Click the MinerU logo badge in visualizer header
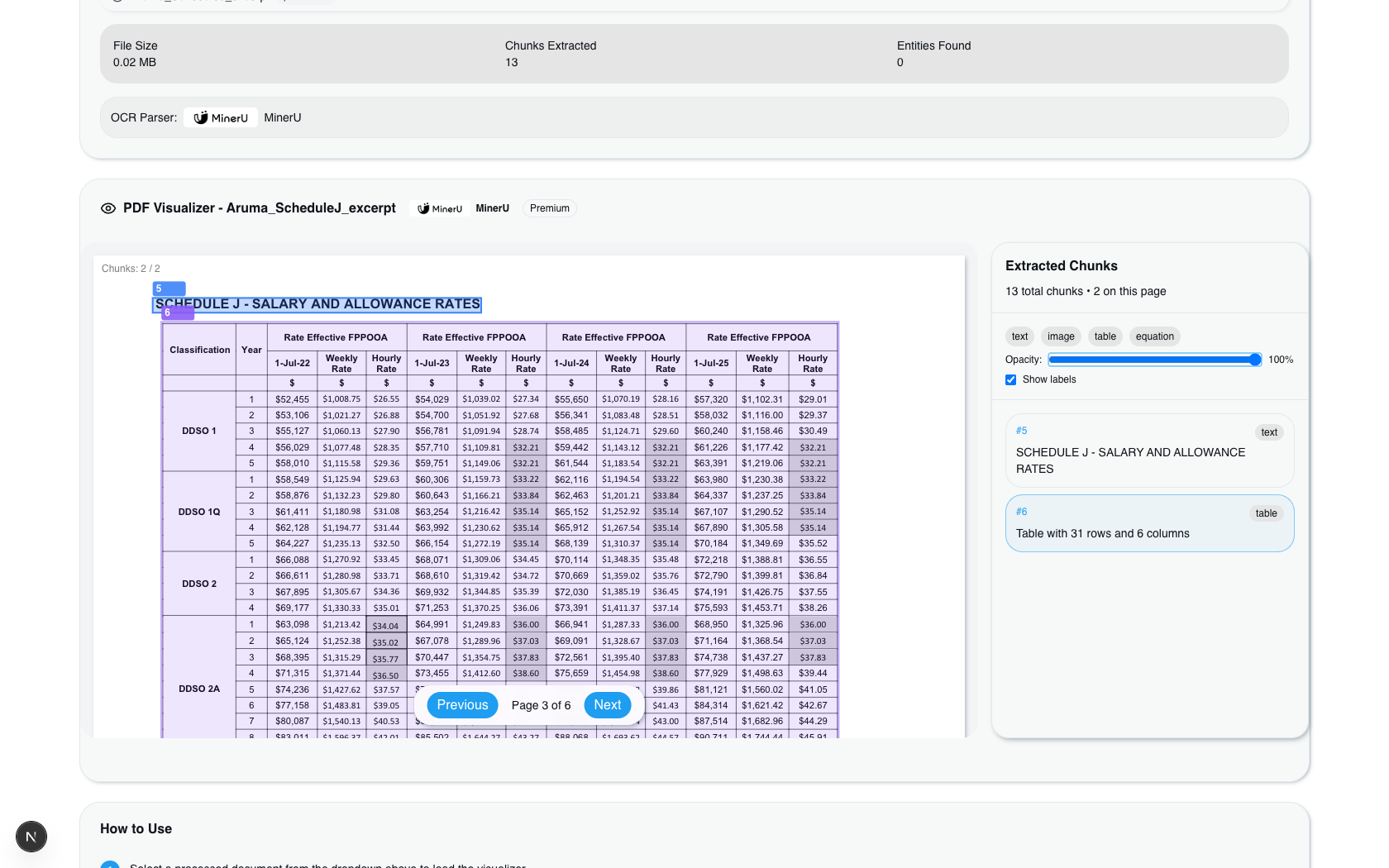This screenshot has width=1389, height=868. coord(440,209)
